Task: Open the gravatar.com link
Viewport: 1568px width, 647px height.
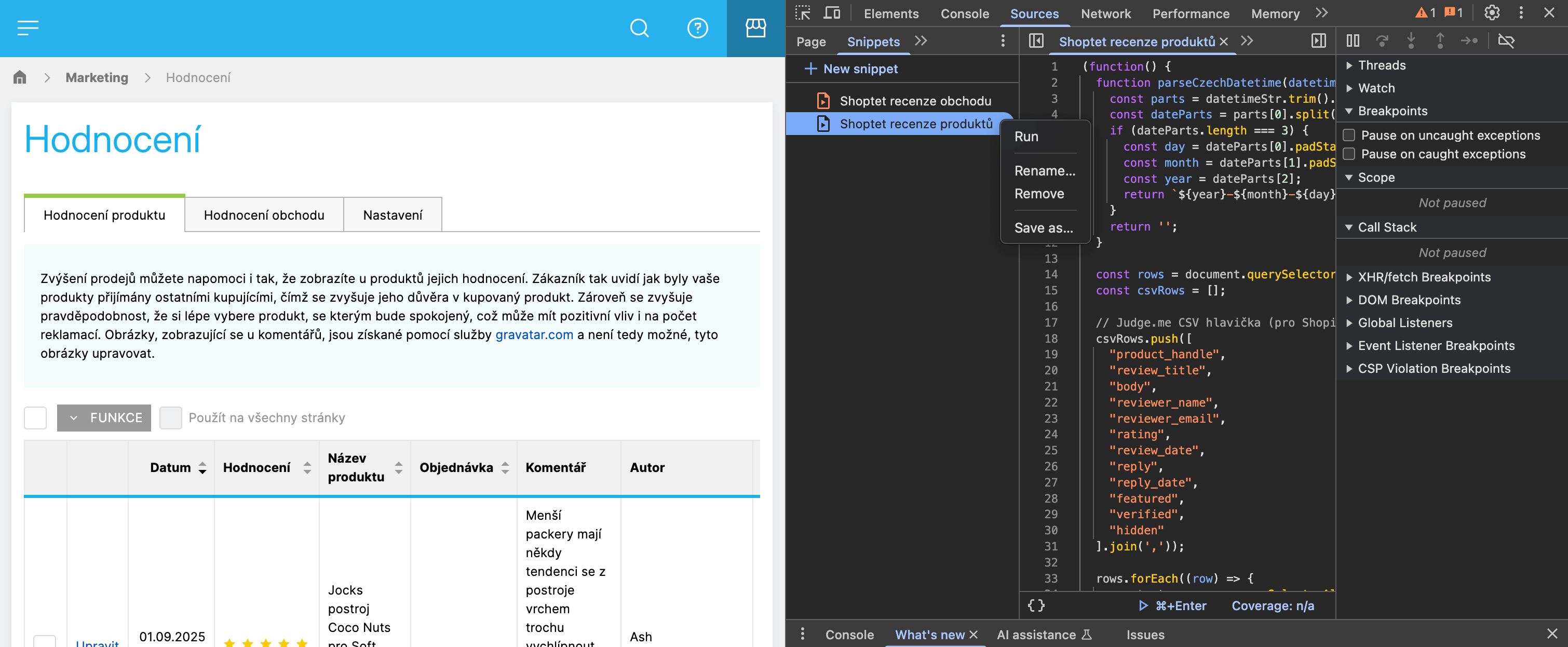Action: point(534,334)
